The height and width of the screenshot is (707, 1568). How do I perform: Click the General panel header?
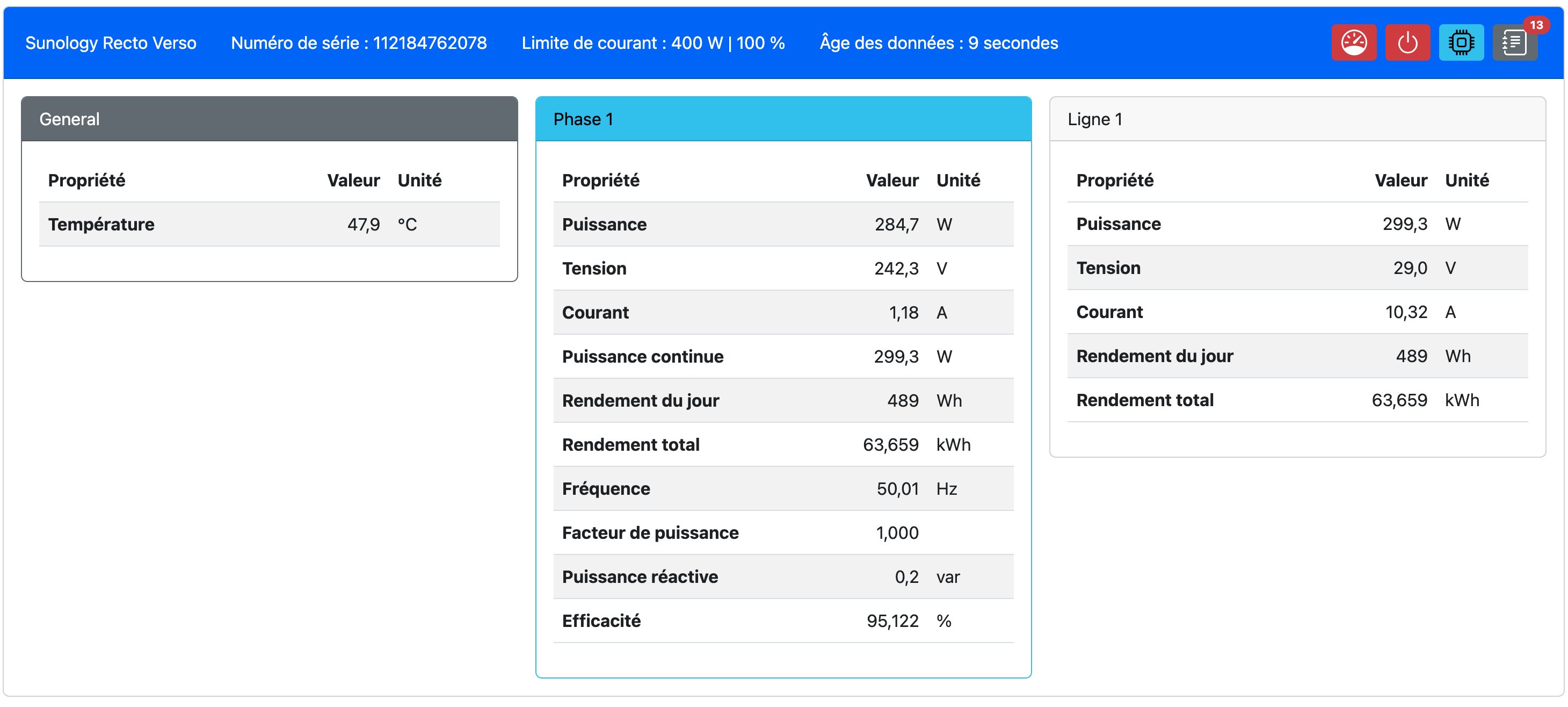click(x=269, y=119)
